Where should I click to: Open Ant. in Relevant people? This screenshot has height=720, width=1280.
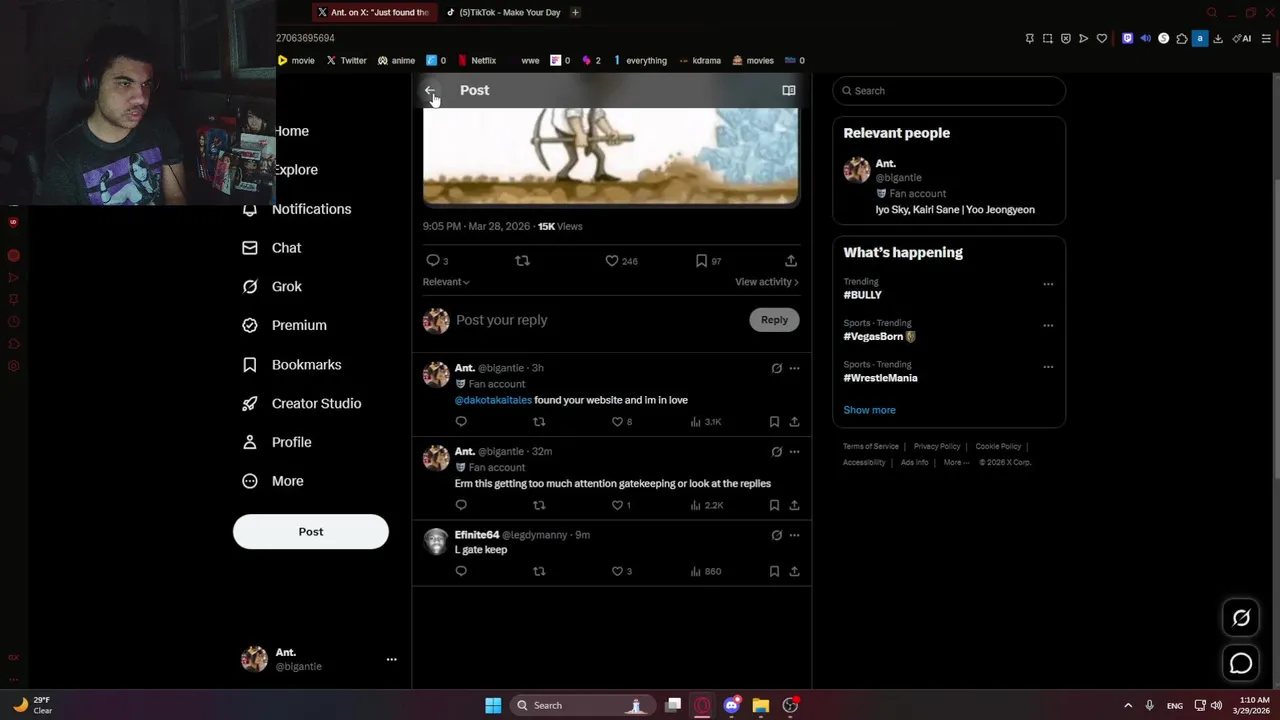[886, 163]
